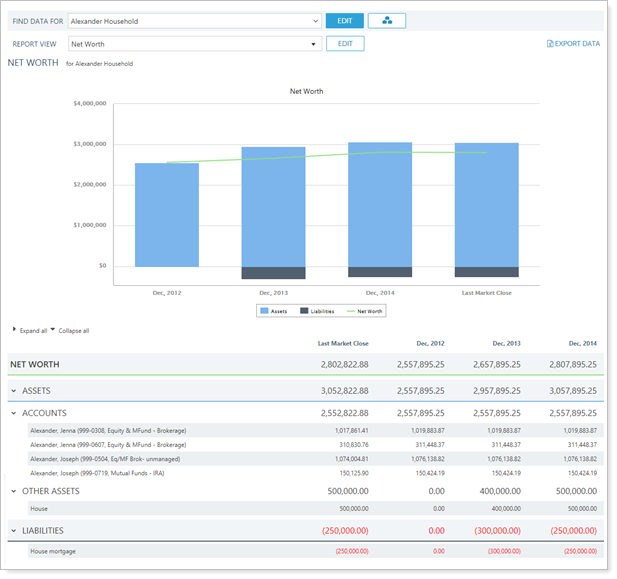Toggle Assets series in chart legend

pyautogui.click(x=273, y=311)
